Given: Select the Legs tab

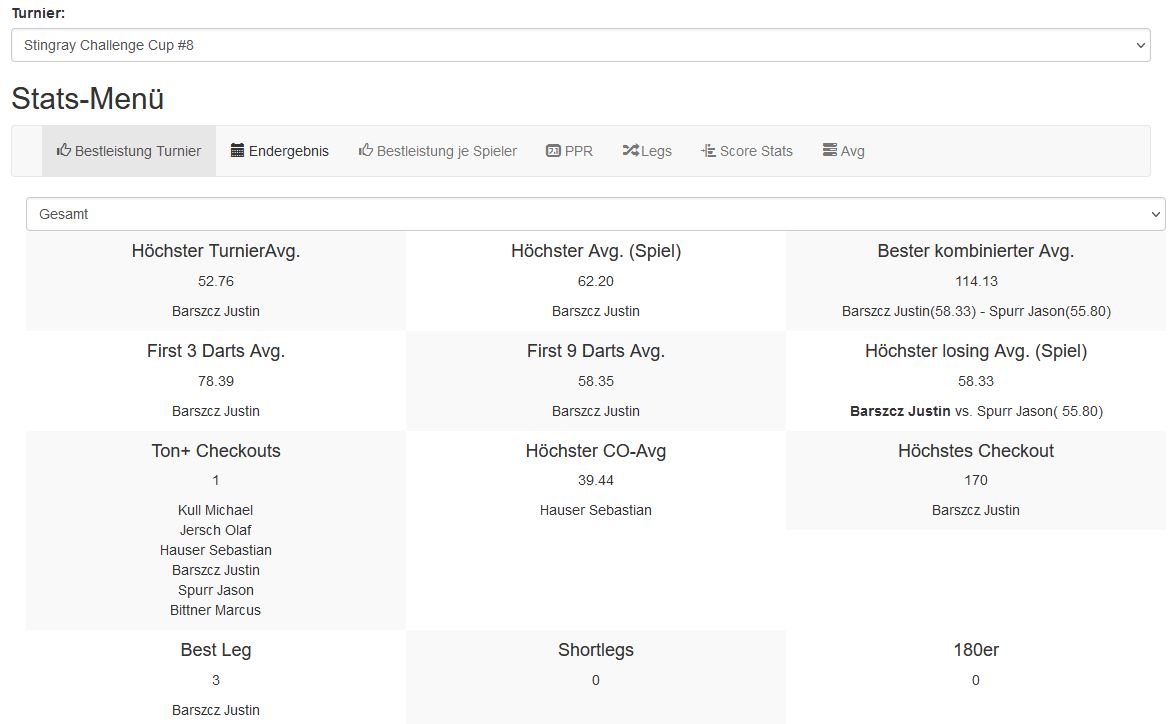Looking at the screenshot, I should 656,151.
